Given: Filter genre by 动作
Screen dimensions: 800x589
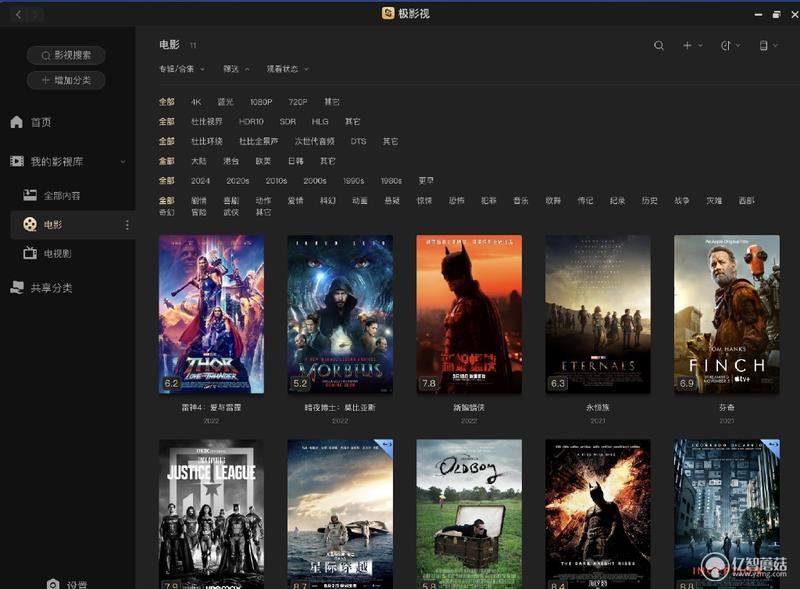Looking at the screenshot, I should click(x=263, y=201).
